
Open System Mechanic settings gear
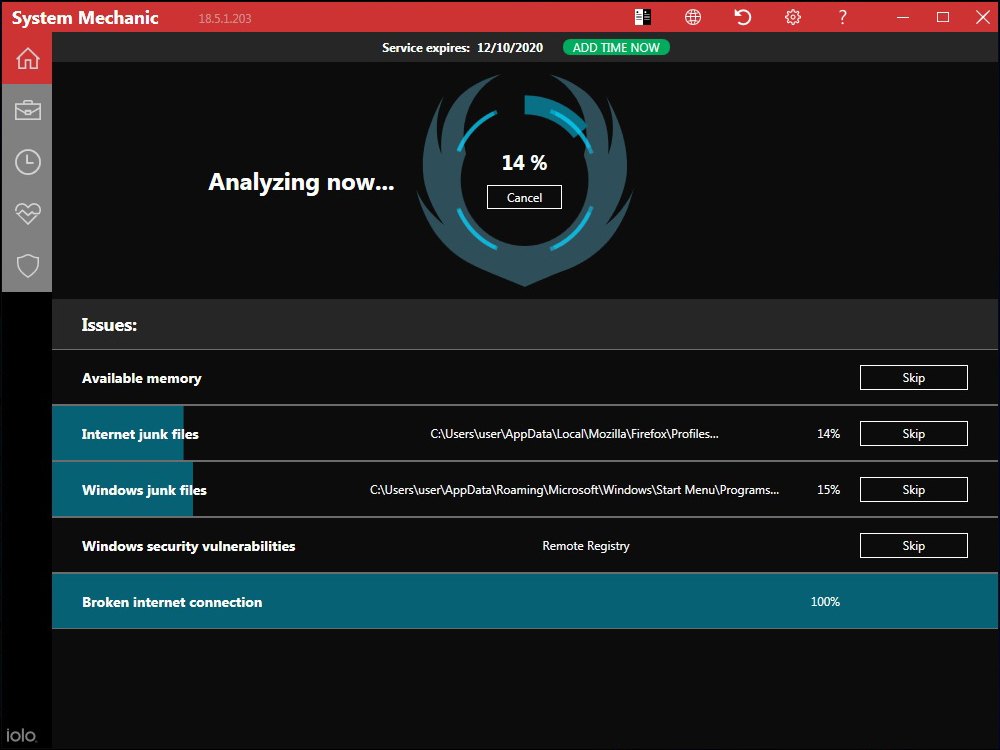(792, 17)
